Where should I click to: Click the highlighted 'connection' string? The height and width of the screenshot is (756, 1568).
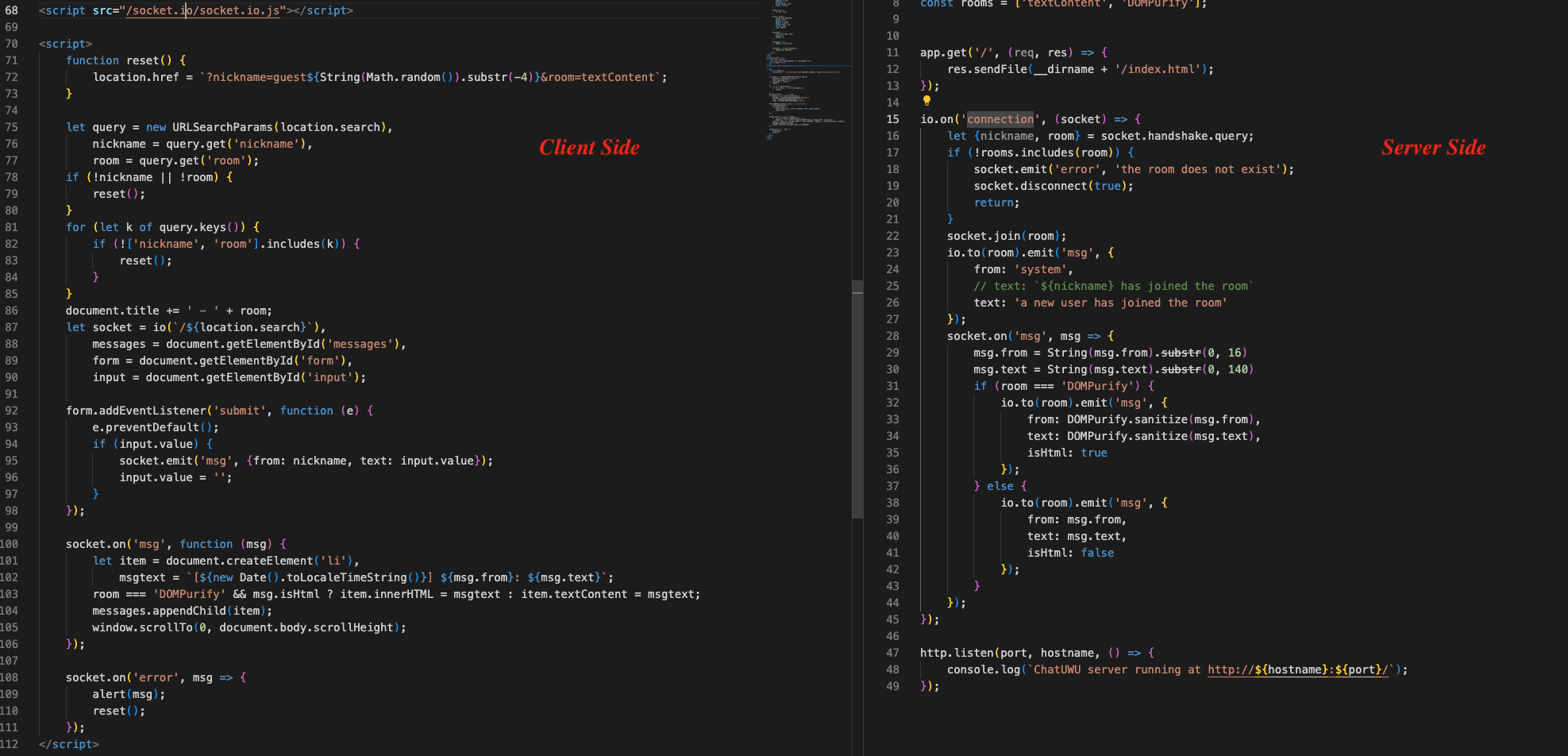pyautogui.click(x=1000, y=119)
